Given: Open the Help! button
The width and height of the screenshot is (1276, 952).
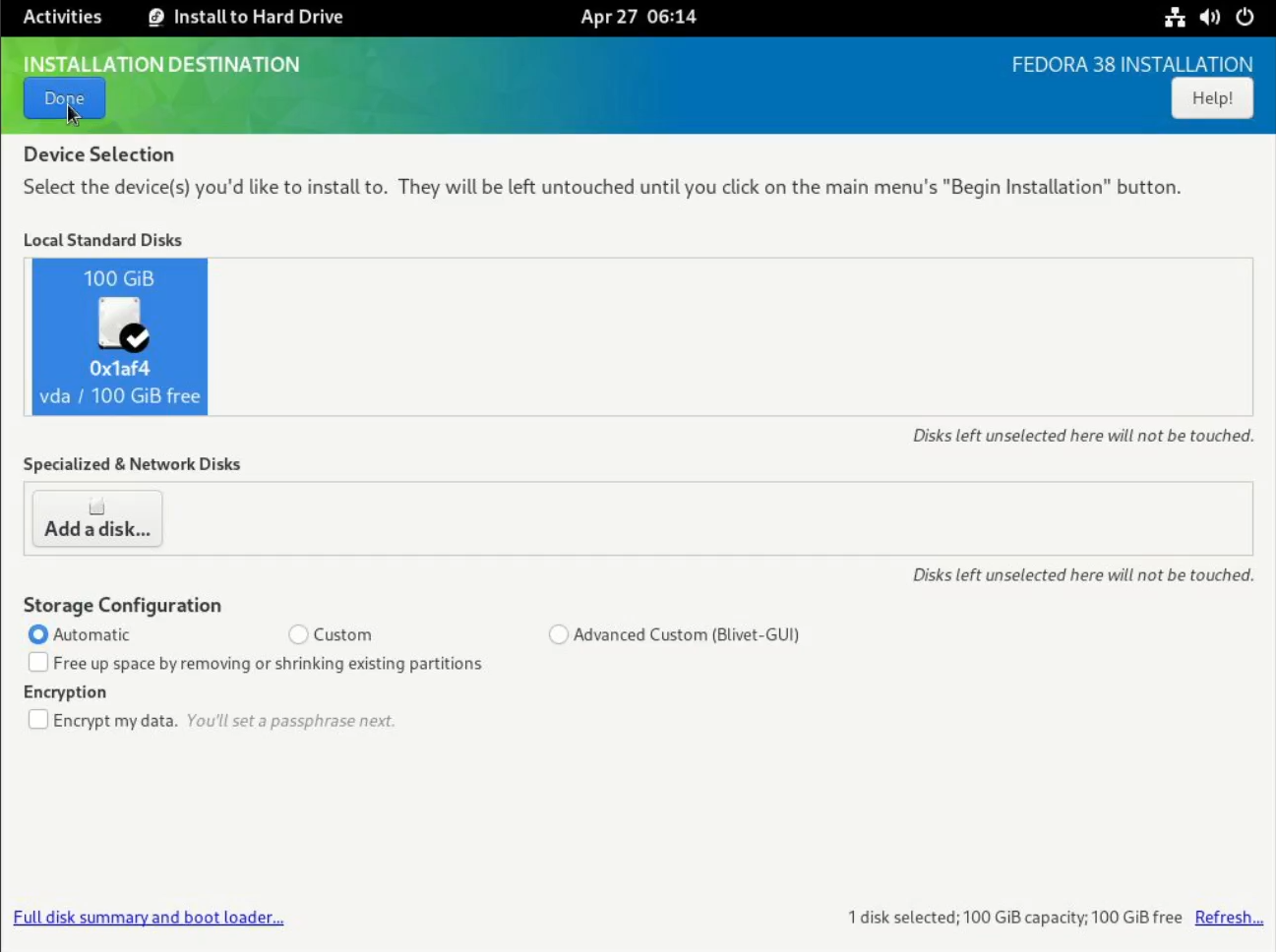Looking at the screenshot, I should click(1212, 98).
